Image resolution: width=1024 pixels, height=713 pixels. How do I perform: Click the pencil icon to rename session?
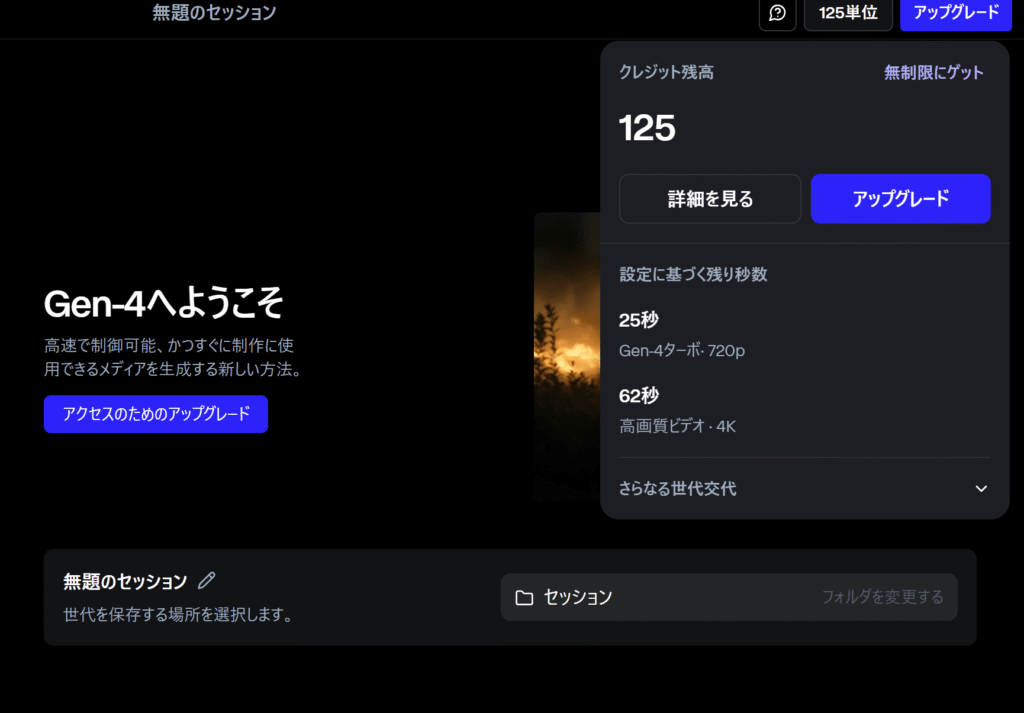[206, 580]
